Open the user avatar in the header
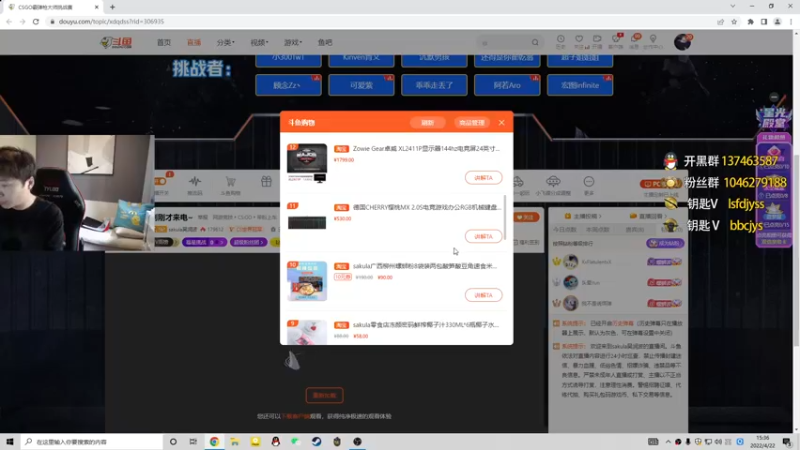Screen dimensions: 800x450 click(682, 42)
